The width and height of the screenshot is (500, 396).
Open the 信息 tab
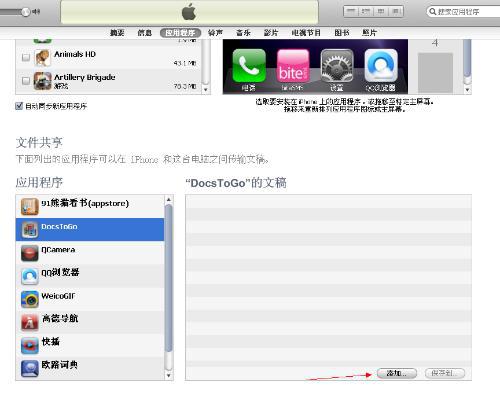point(145,33)
